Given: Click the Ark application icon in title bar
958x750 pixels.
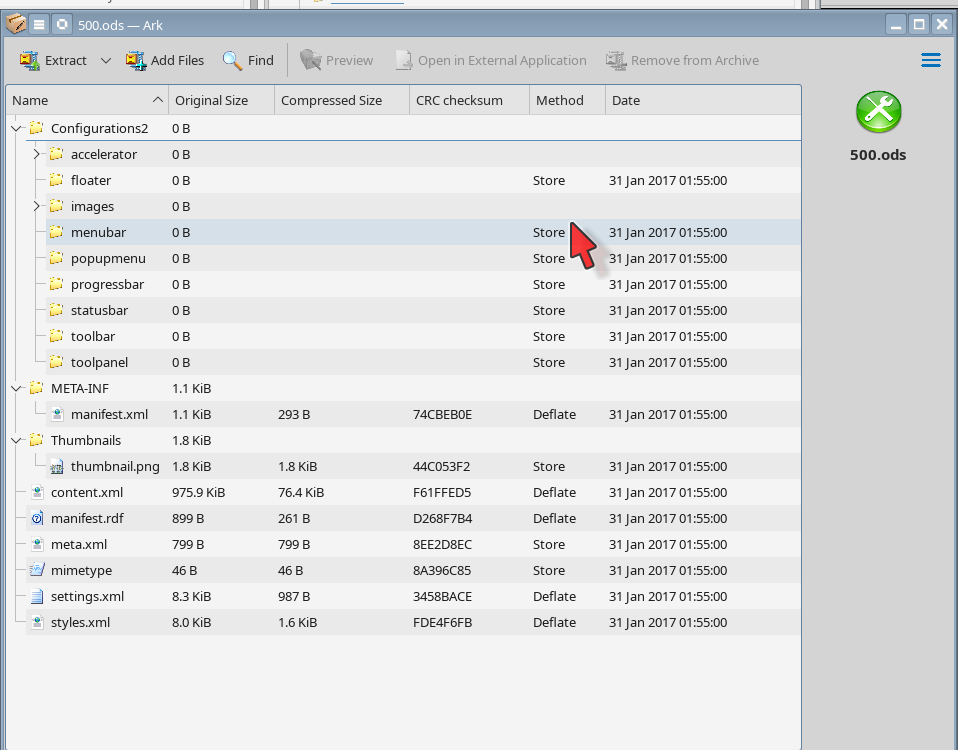Looking at the screenshot, I should coord(15,24).
